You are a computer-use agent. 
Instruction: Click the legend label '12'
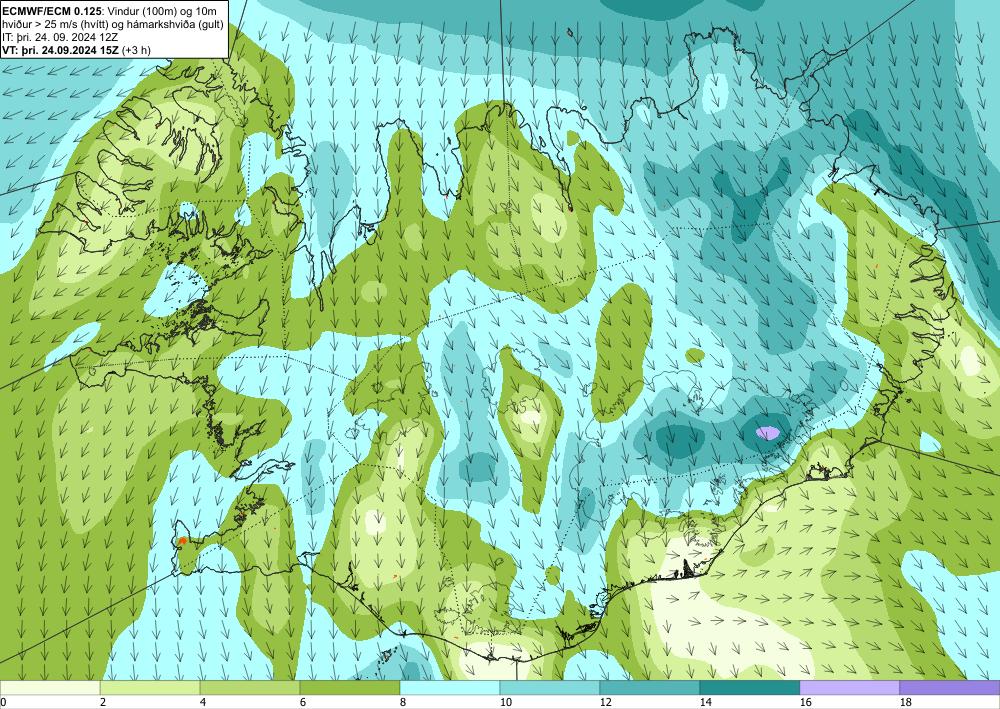[x=605, y=702]
